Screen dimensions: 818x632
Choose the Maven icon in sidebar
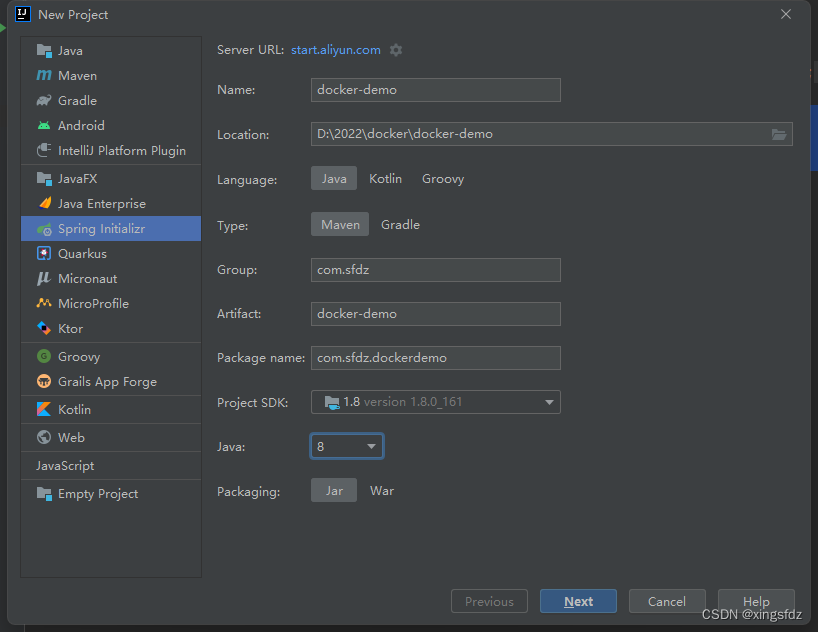pos(44,76)
